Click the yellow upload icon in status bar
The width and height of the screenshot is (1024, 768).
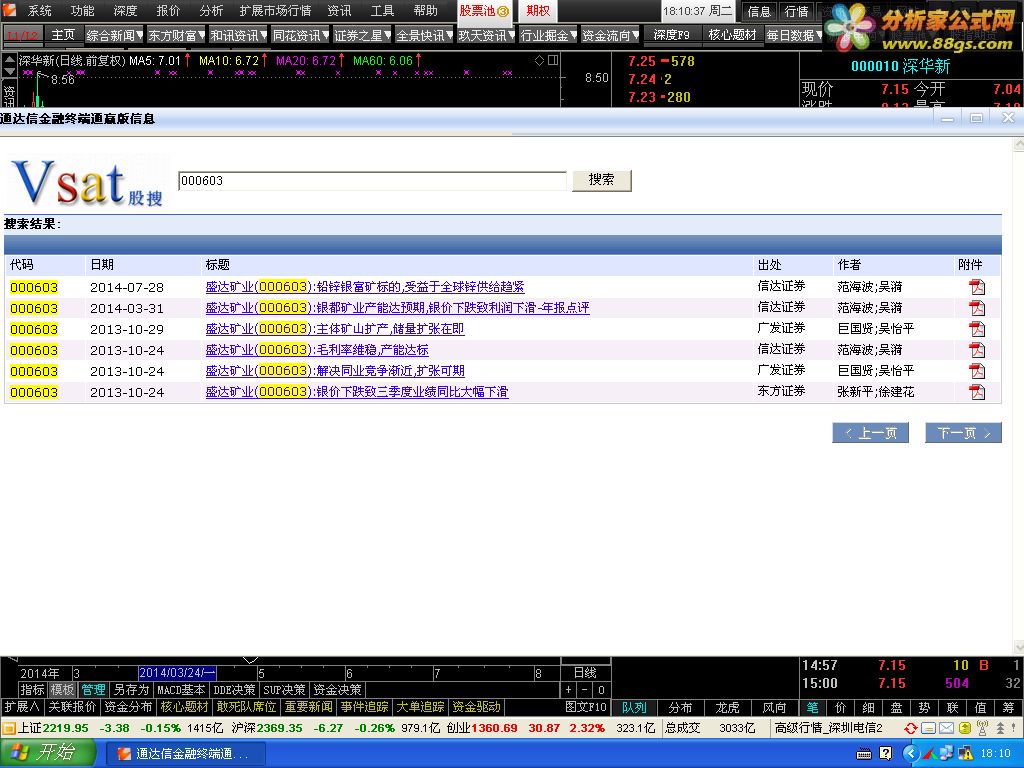965,728
